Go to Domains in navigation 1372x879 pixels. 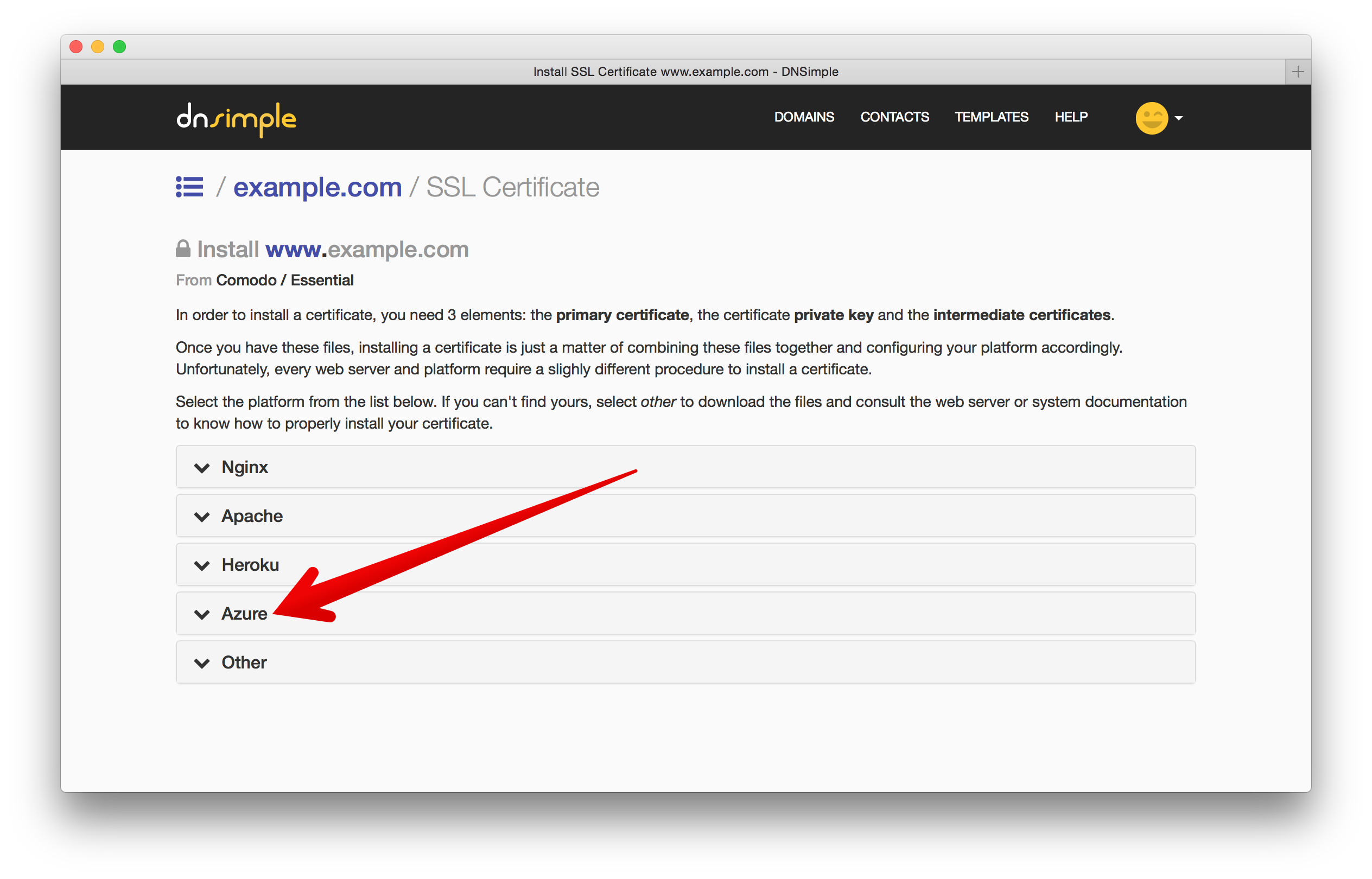(803, 117)
